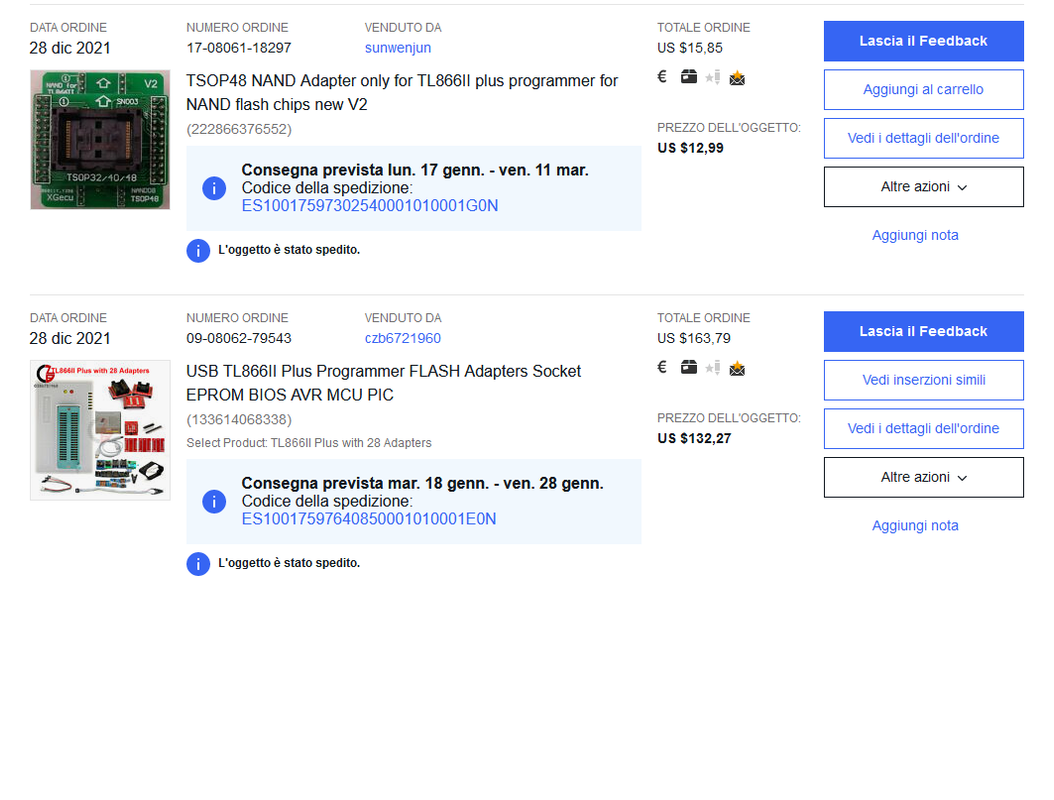Add a note to the czb6721960 order
The width and height of the screenshot is (1054, 800).
click(x=915, y=526)
